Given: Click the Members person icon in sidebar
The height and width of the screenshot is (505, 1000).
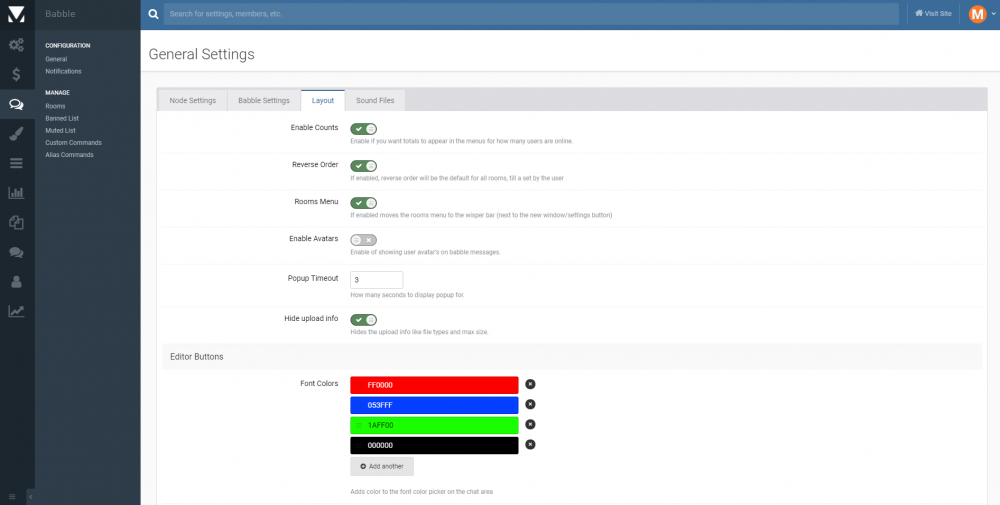Looking at the screenshot, I should (16, 282).
